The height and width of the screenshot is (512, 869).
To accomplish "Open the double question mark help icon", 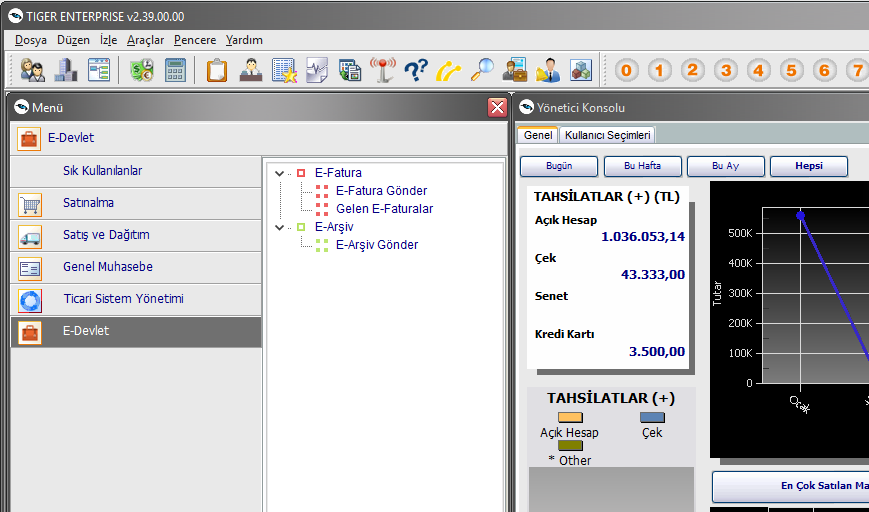I will [x=416, y=70].
